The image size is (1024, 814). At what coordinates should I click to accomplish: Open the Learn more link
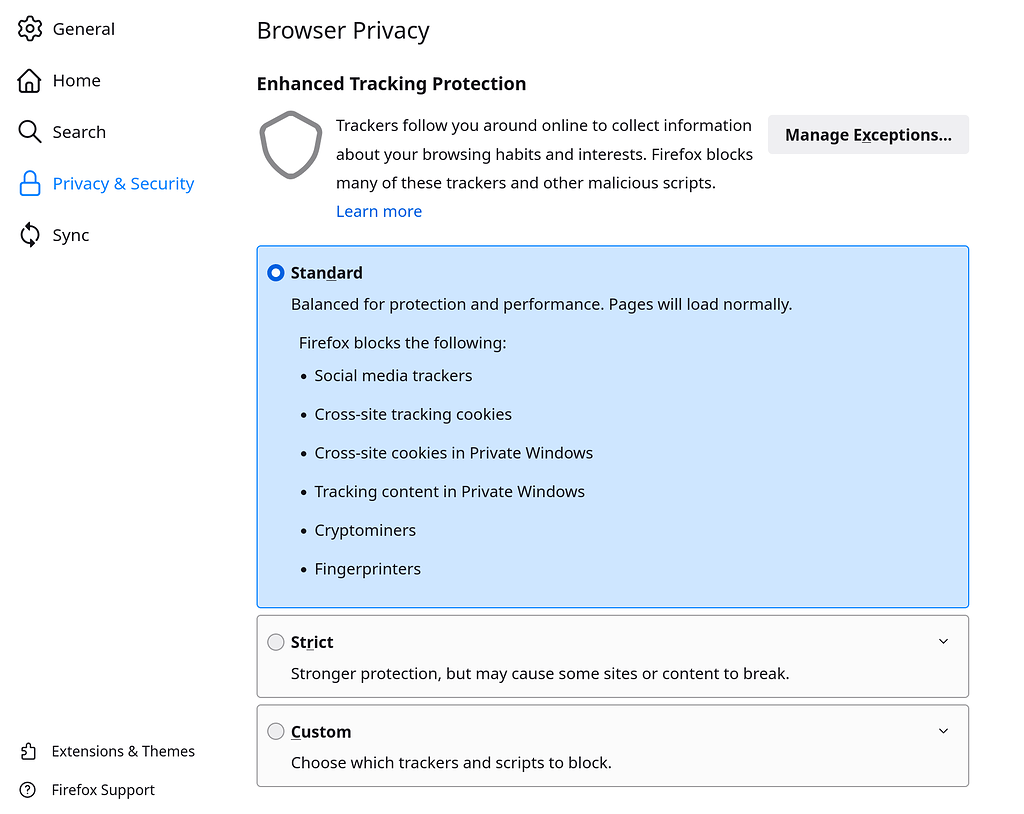[x=379, y=211]
